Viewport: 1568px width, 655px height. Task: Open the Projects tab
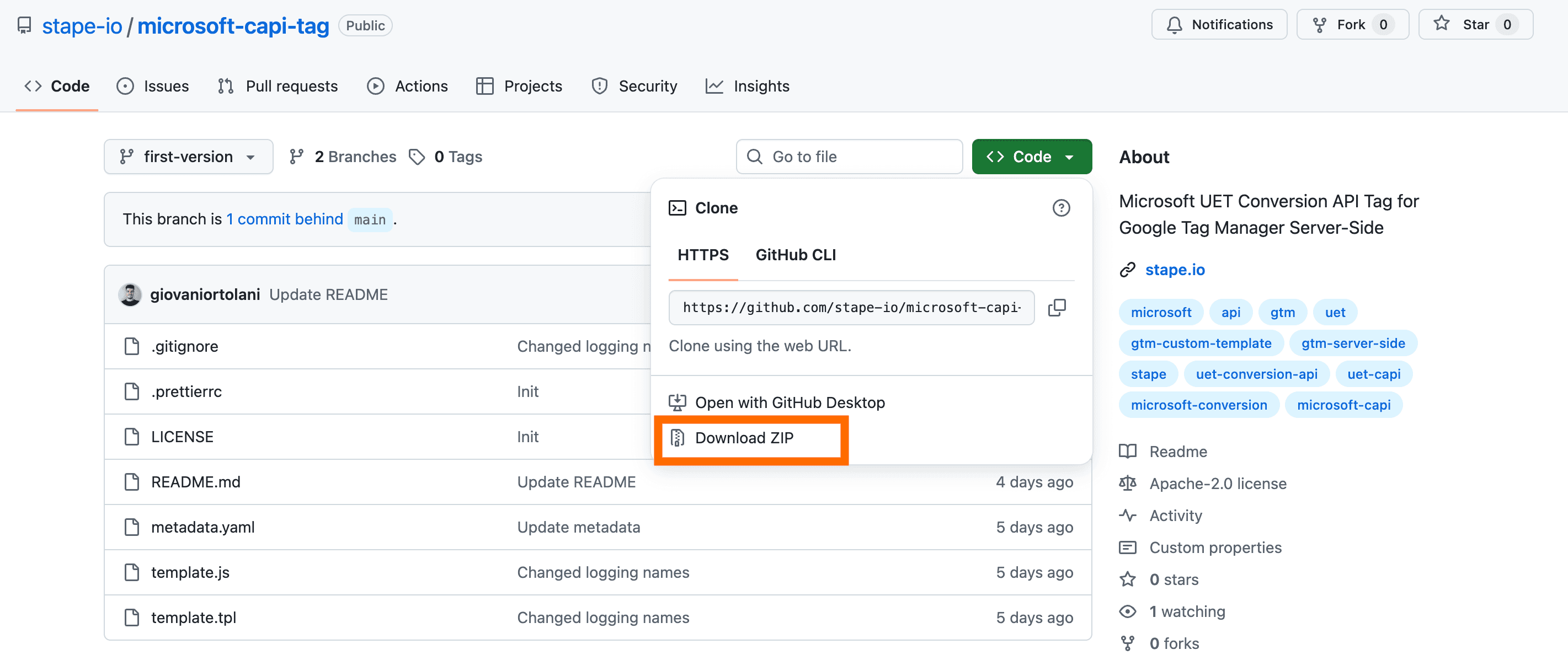519,87
